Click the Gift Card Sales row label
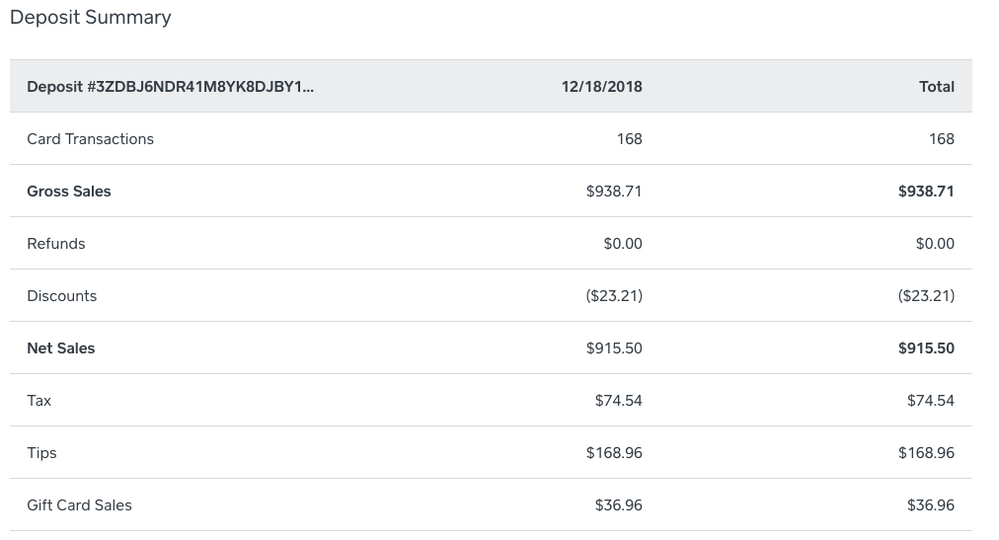 (79, 506)
